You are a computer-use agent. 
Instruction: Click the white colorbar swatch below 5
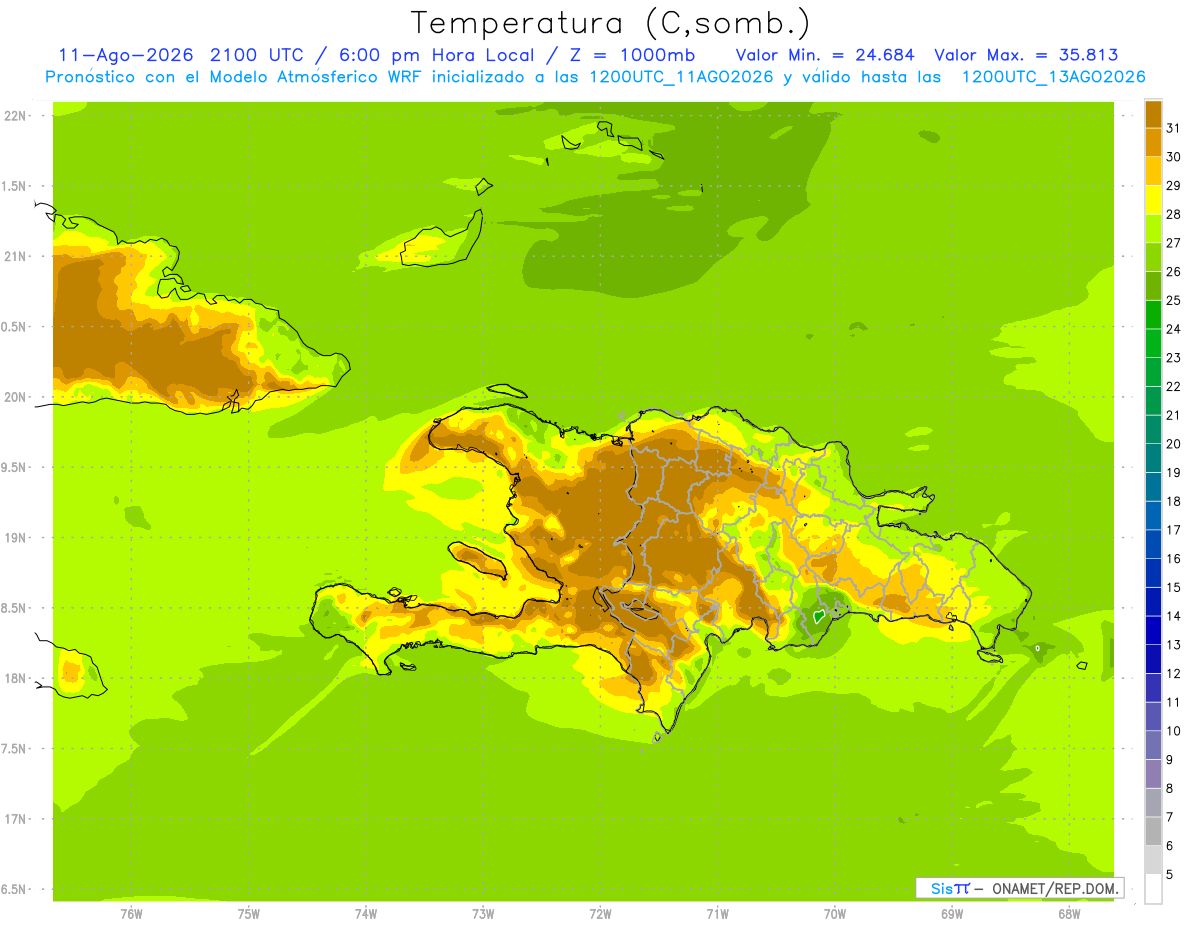[x=1153, y=888]
